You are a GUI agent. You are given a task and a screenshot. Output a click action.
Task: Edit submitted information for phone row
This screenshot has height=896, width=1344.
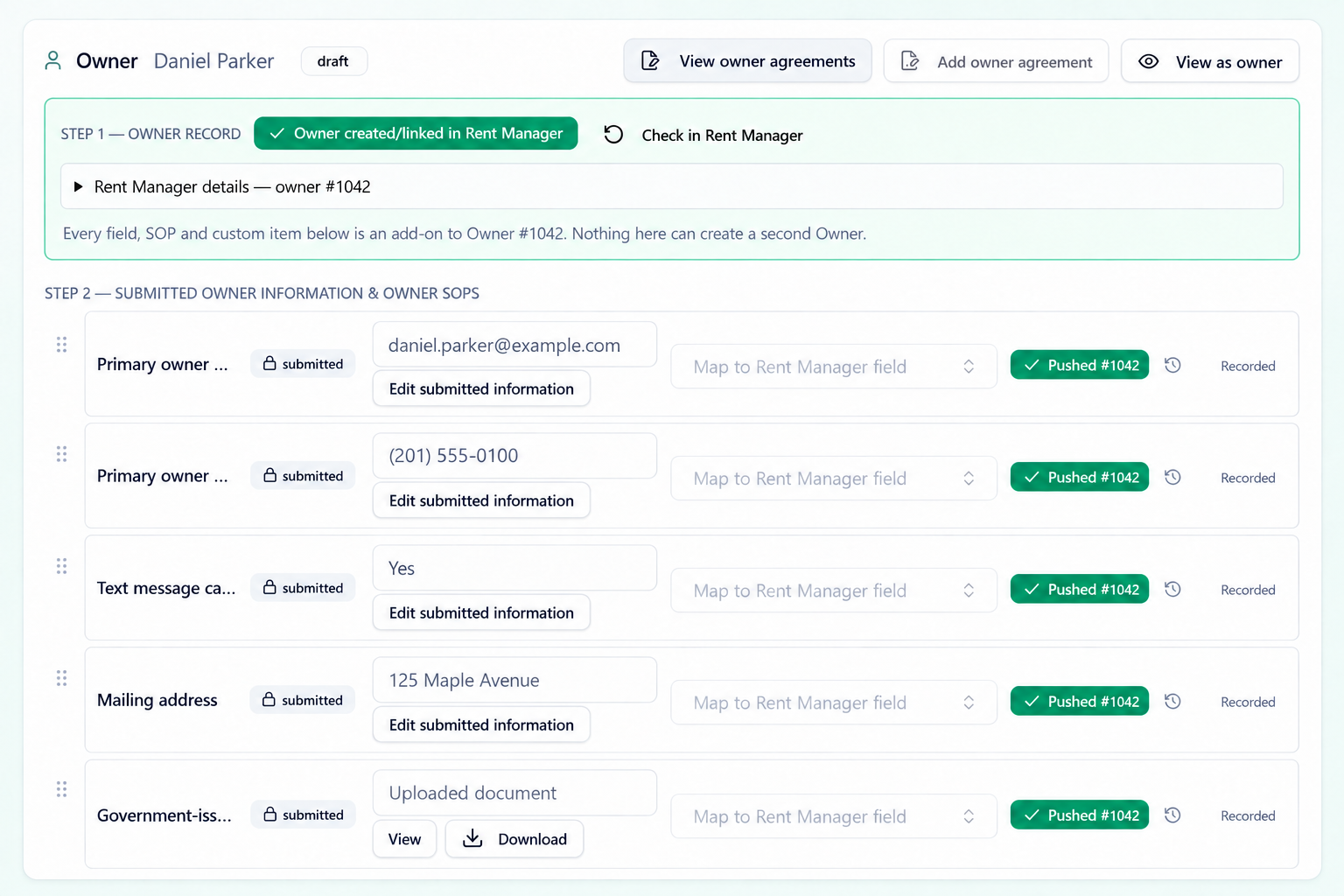(x=481, y=500)
